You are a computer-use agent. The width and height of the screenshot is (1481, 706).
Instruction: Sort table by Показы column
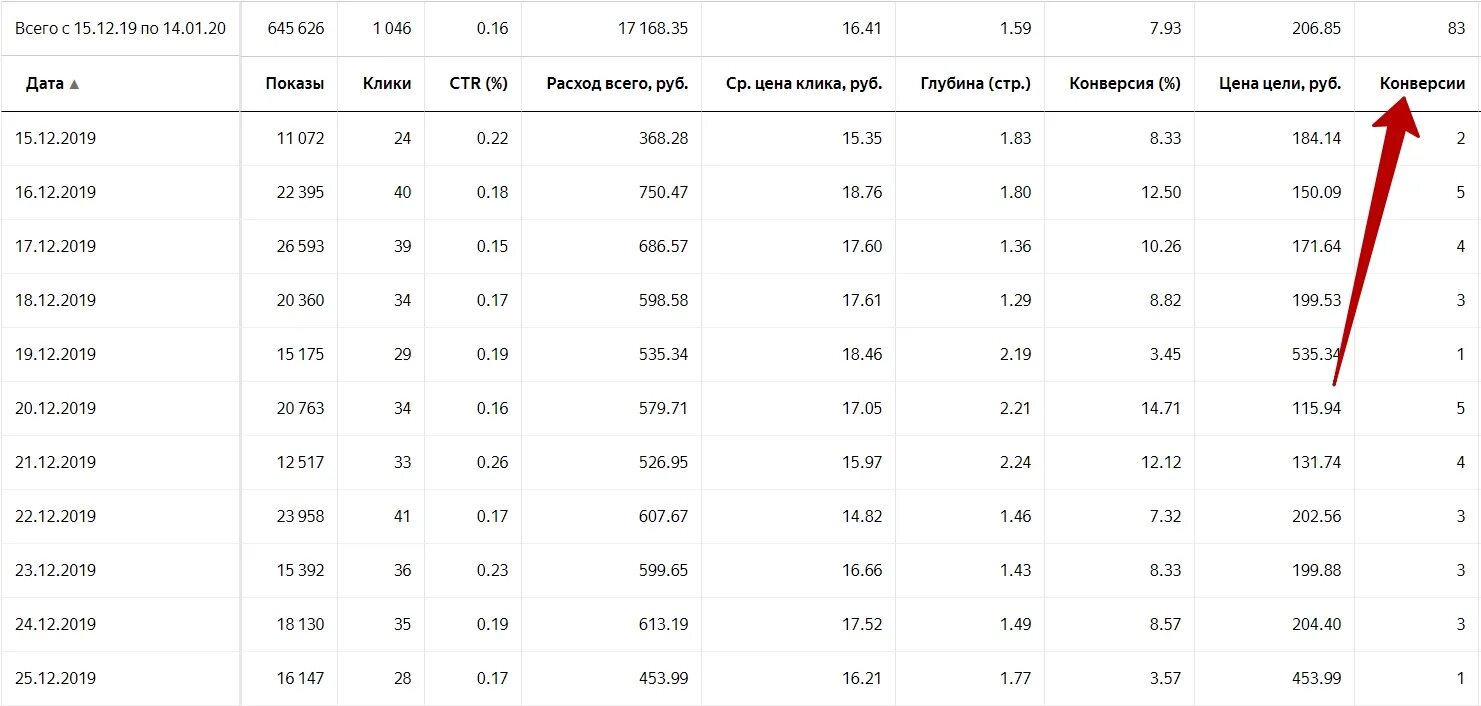294,84
